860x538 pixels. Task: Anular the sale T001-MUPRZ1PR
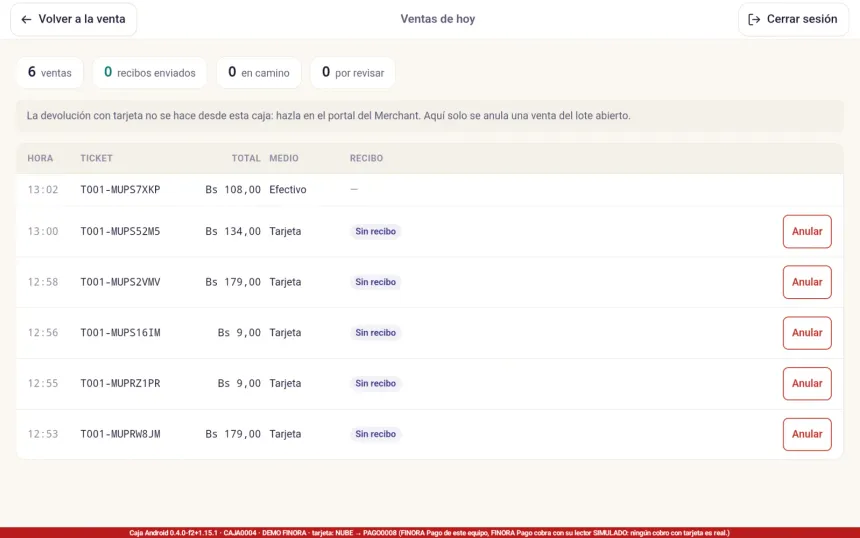click(807, 383)
